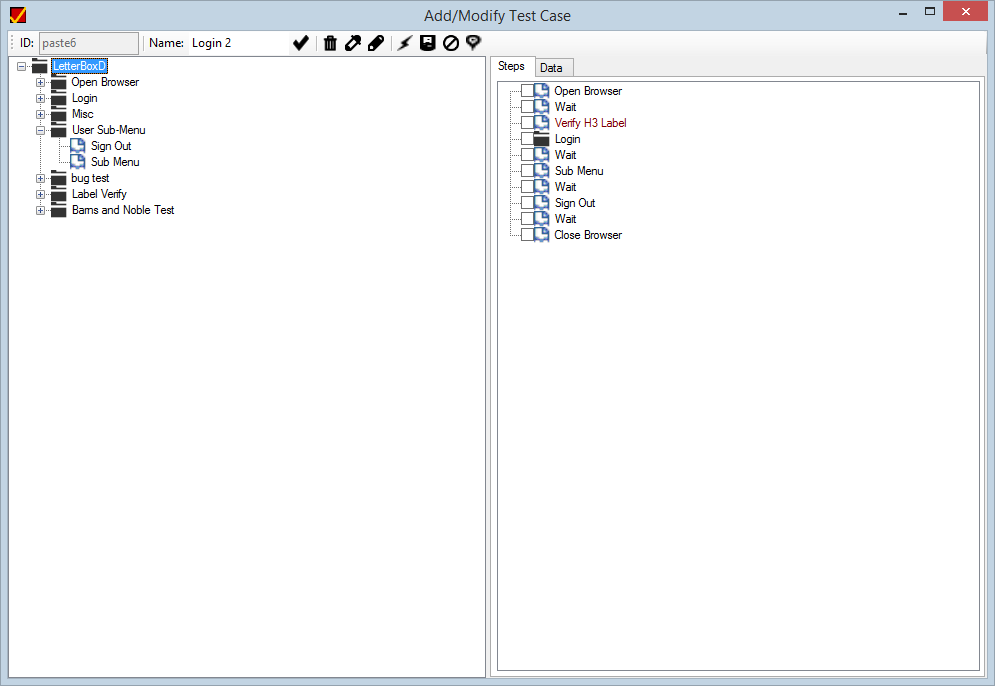Click the eraser toolbar icon

[376, 43]
